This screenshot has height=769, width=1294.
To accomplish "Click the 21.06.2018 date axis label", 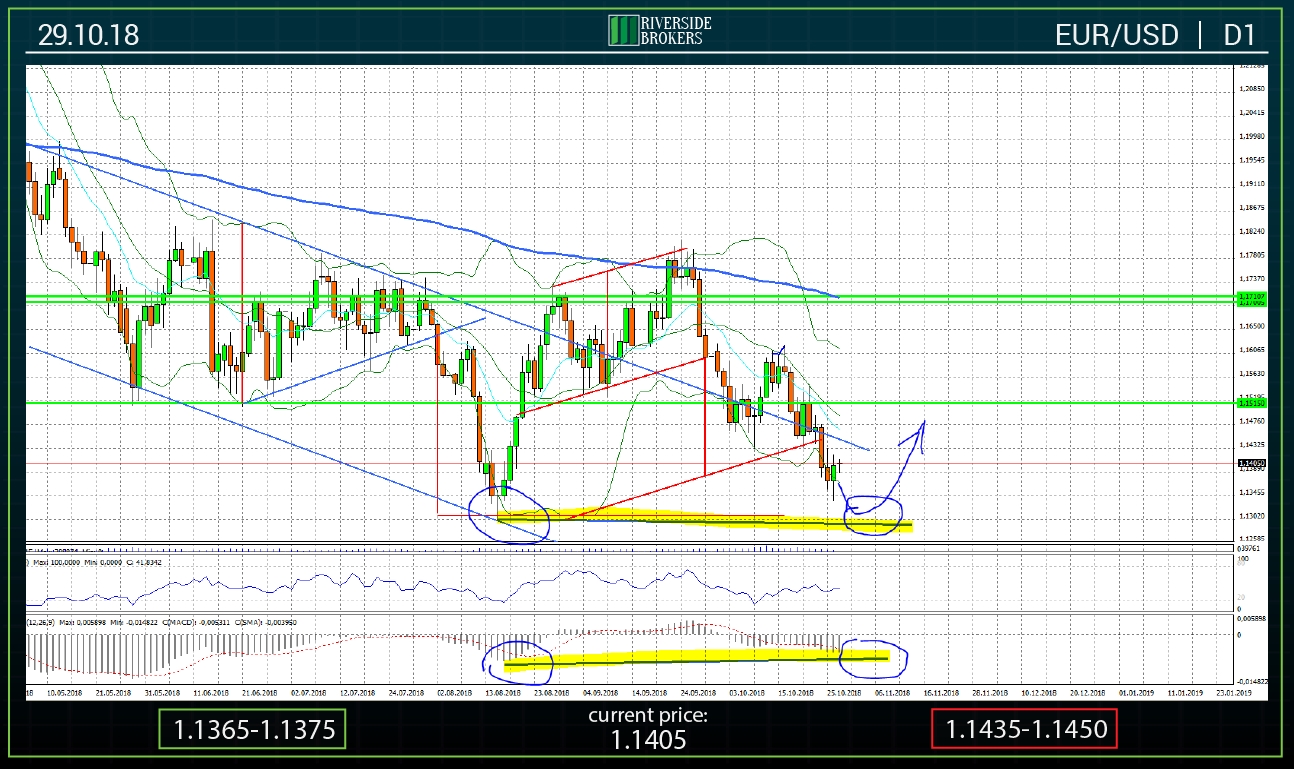I will 258,691.
